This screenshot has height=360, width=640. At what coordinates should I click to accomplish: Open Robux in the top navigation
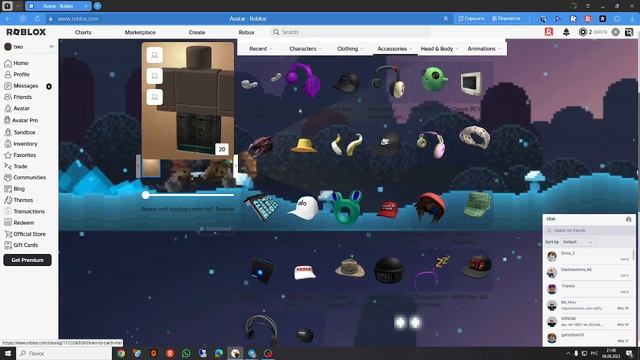point(246,32)
